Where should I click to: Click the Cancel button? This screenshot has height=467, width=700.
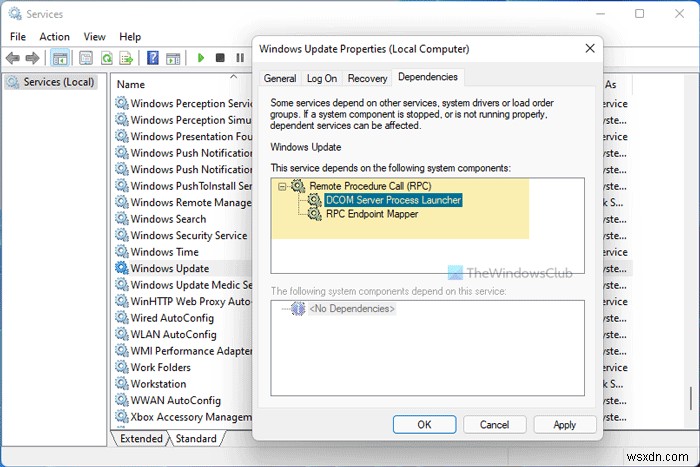(x=494, y=424)
